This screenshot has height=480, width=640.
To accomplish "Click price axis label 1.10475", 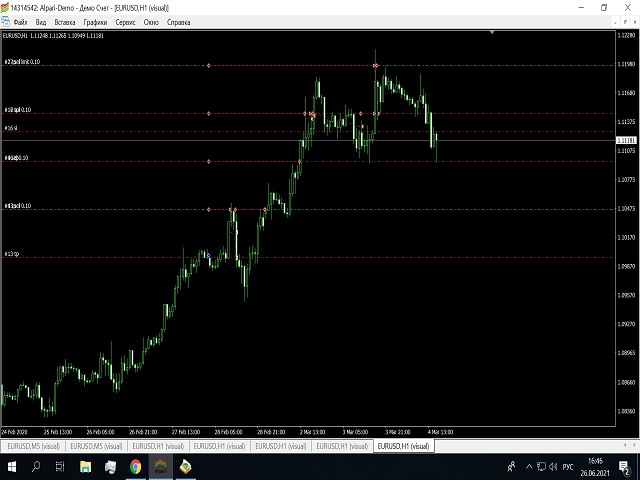I will click(x=627, y=209).
